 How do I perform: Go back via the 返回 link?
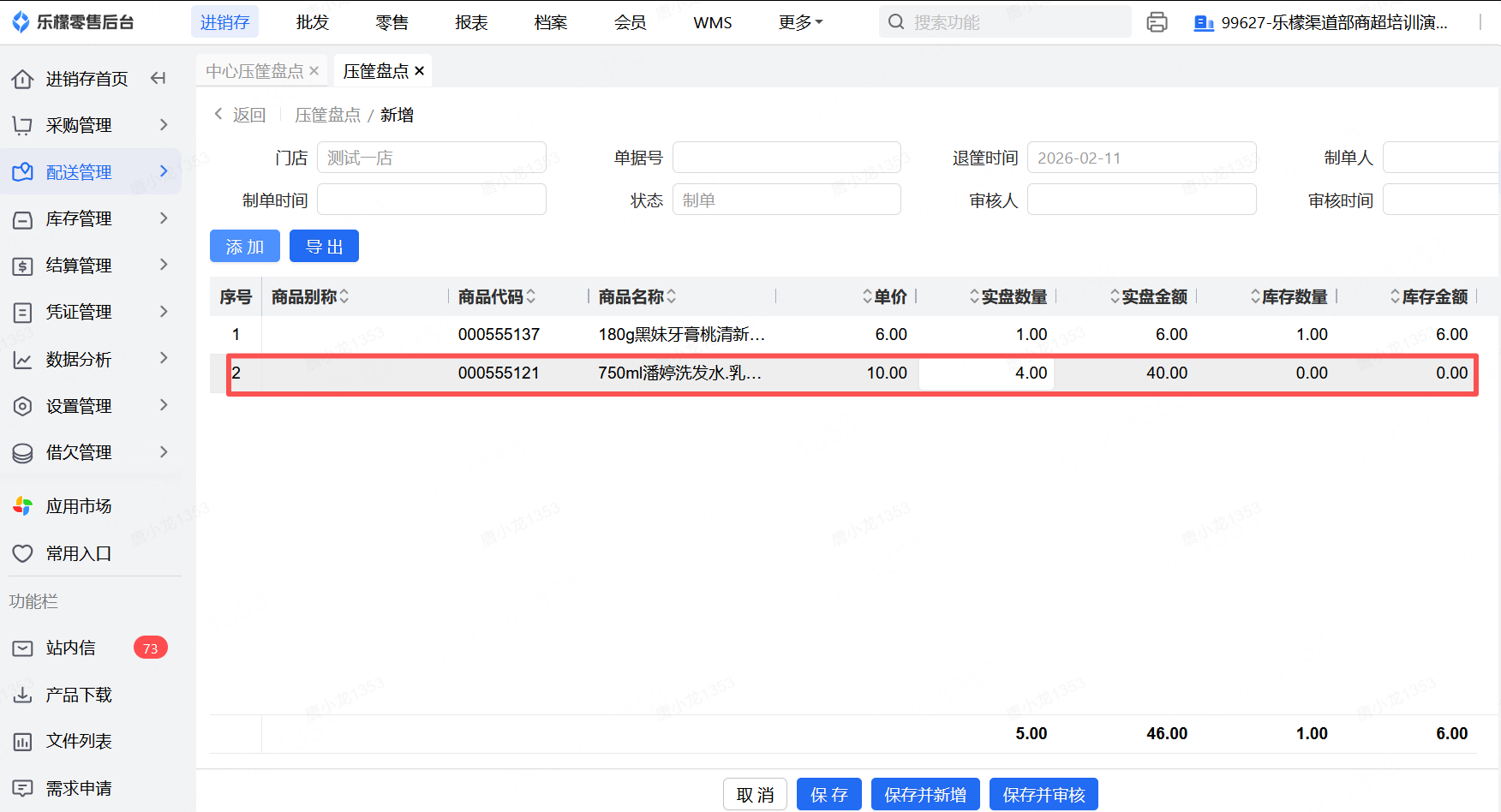240,115
